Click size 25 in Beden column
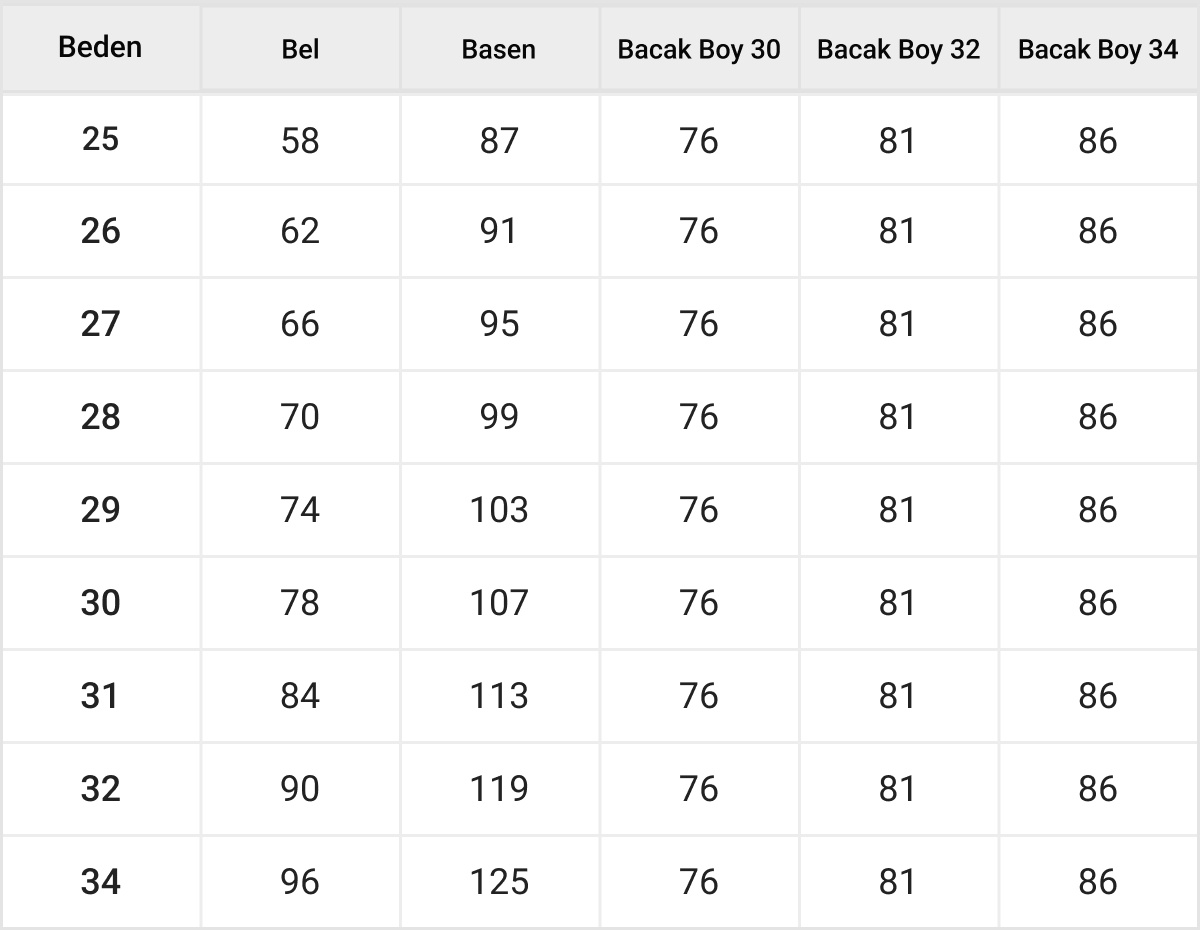1200x930 pixels. 100,139
